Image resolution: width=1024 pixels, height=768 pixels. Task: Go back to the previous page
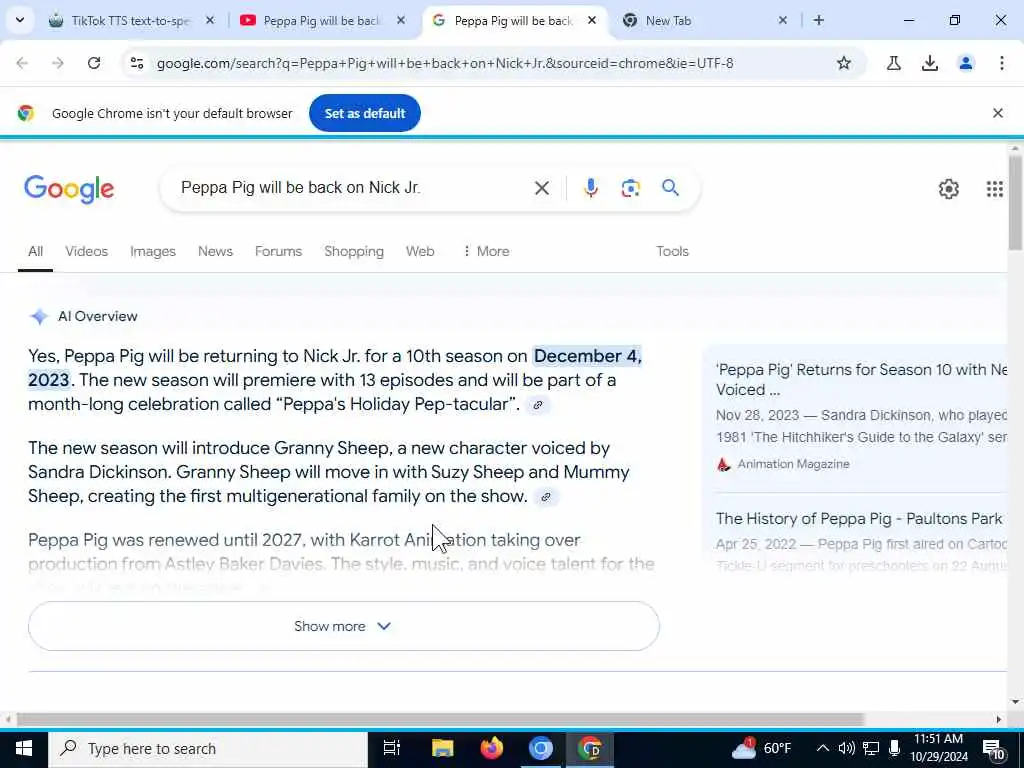22,63
